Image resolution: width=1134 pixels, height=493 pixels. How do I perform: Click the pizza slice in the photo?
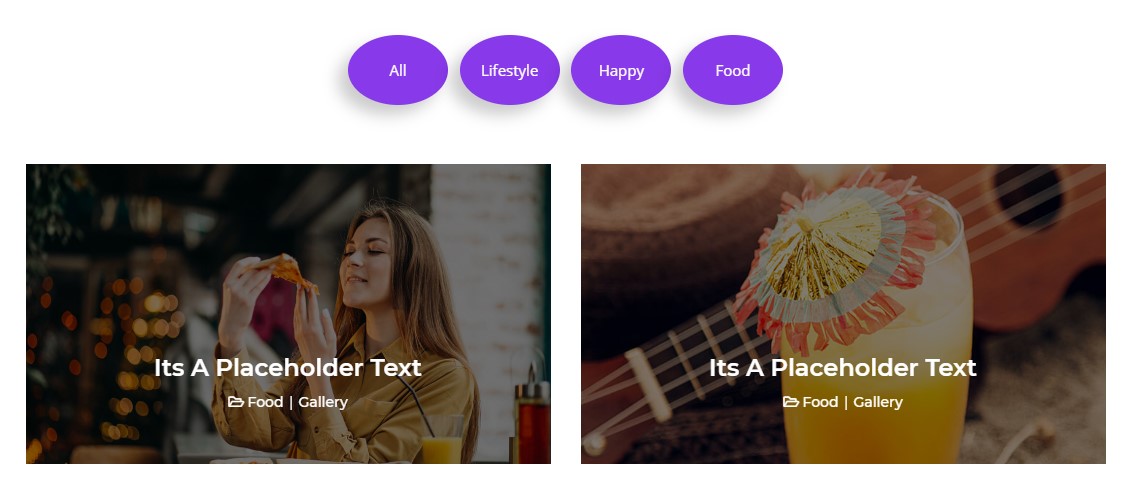(285, 272)
